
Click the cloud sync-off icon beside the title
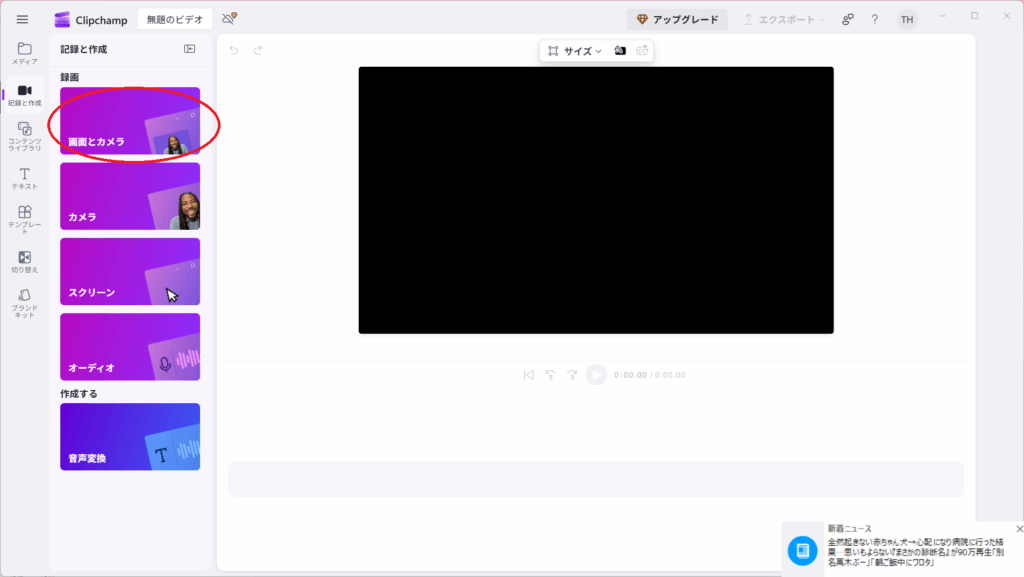[x=229, y=19]
